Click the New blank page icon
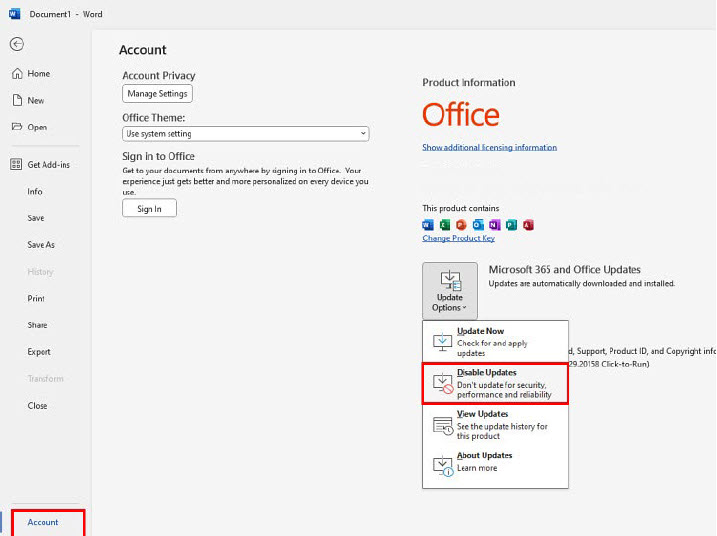717x536 pixels. pos(17,100)
